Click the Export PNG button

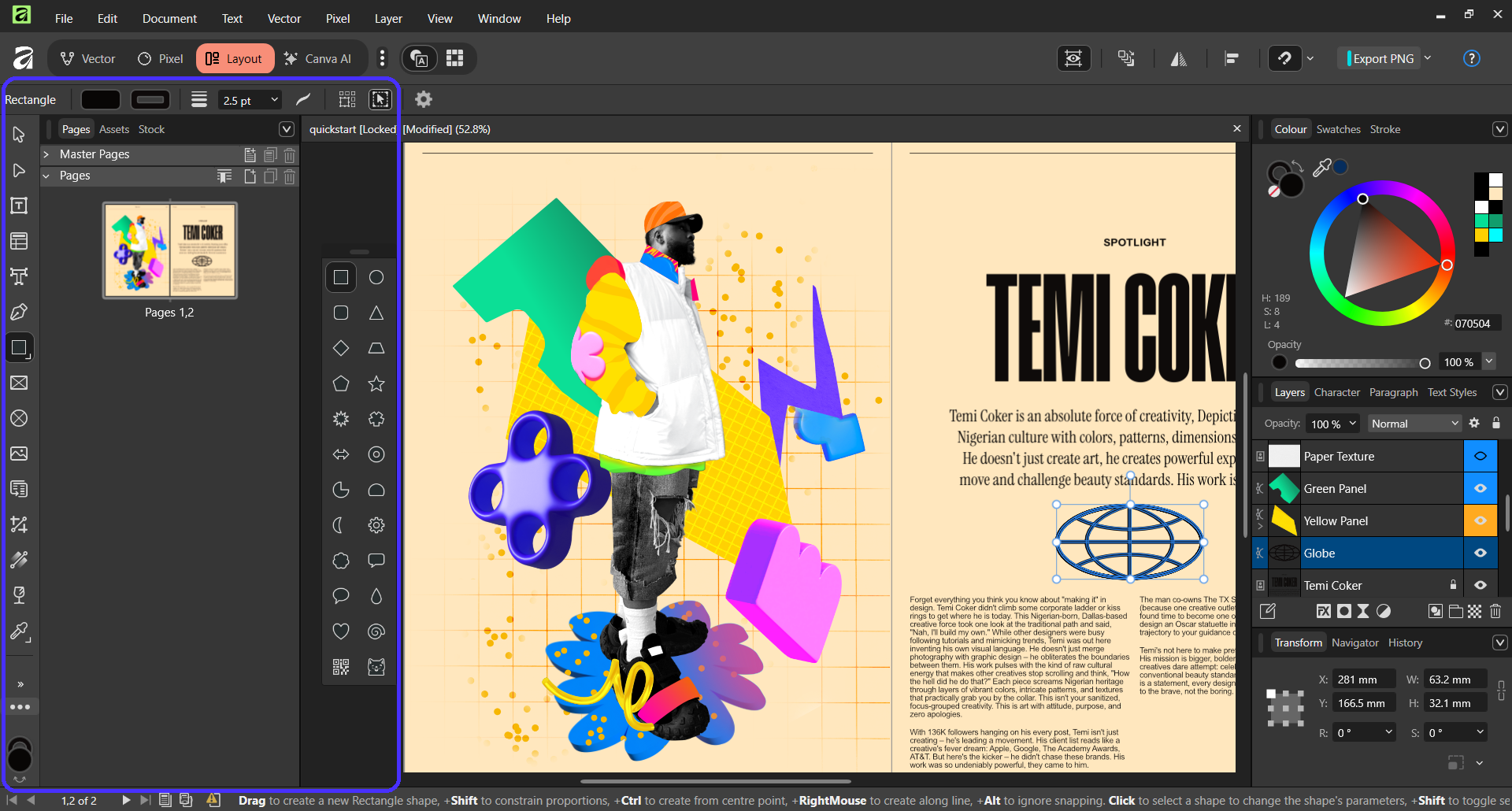(x=1383, y=58)
